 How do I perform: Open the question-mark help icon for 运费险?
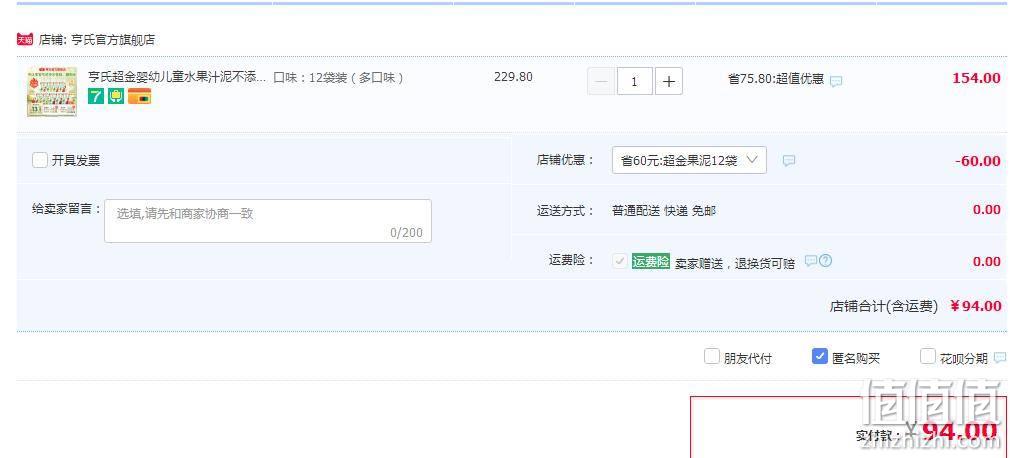(826, 260)
